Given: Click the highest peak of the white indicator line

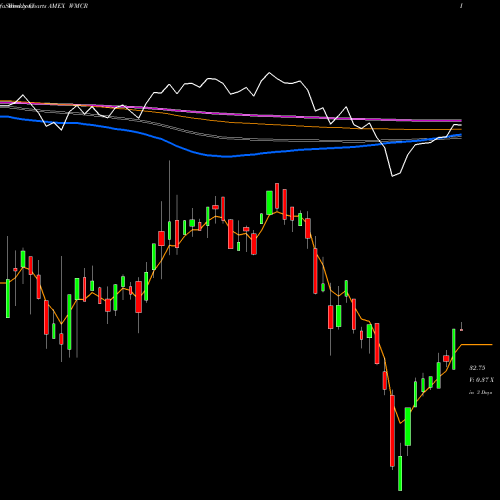Looking at the screenshot, I should pos(269,73).
